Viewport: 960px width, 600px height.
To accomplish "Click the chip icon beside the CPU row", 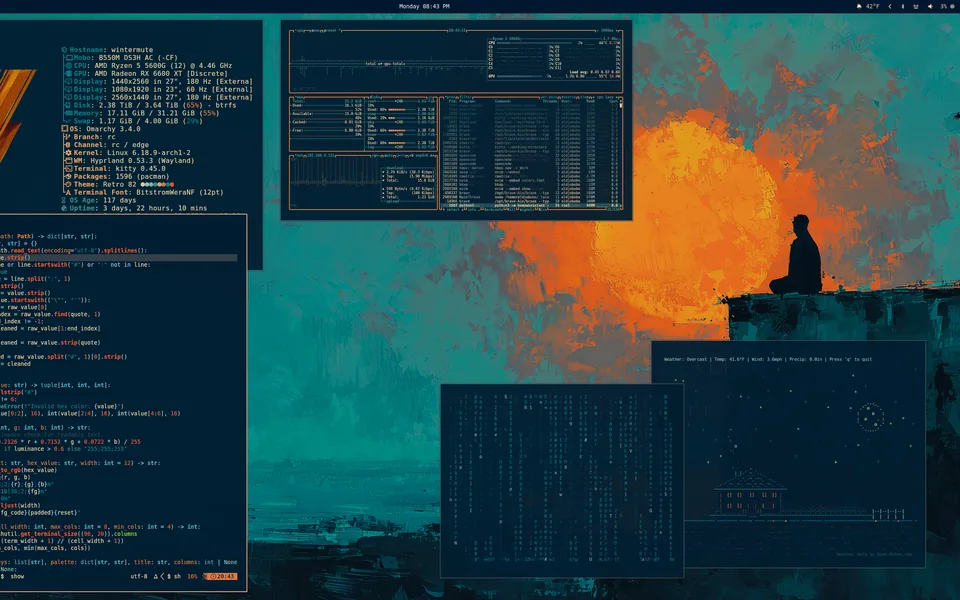I will tap(69, 66).
